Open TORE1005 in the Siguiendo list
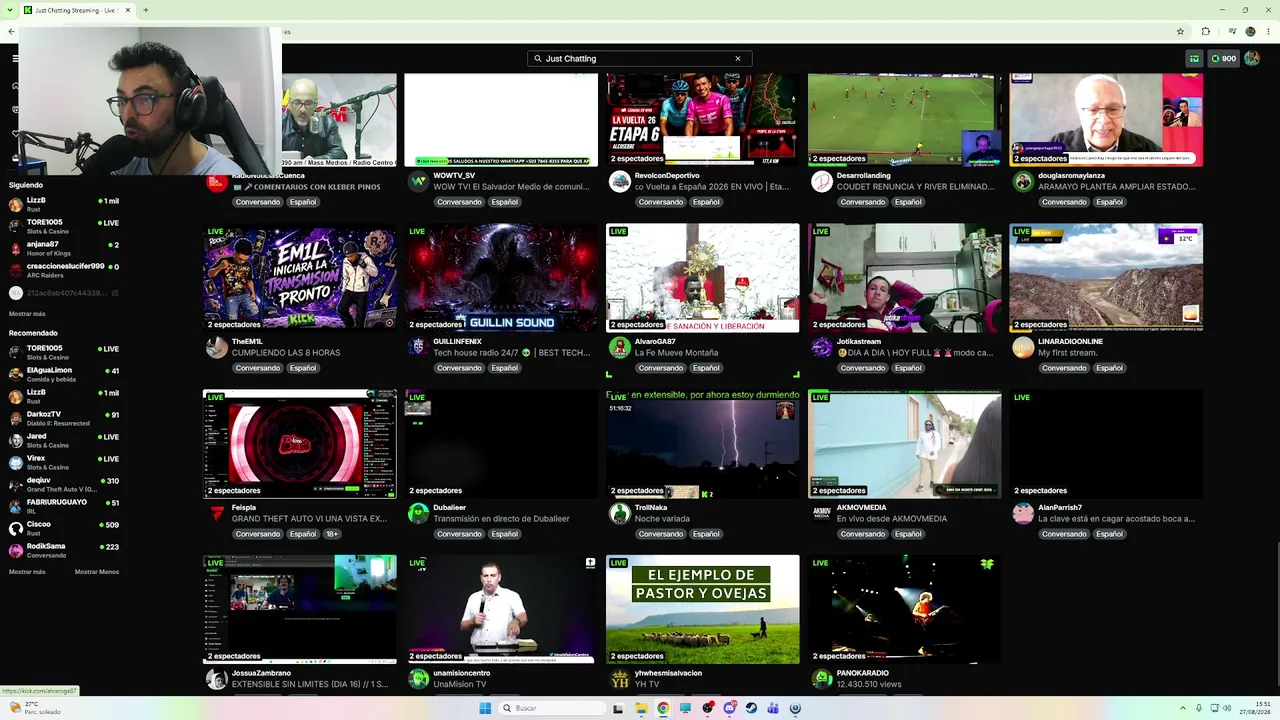 (x=64, y=227)
